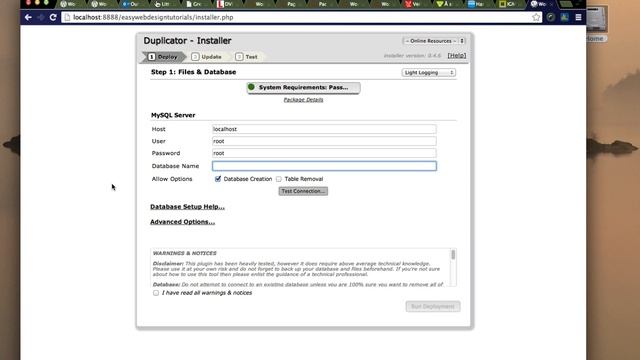Expand Database Setup Help section

point(187,207)
